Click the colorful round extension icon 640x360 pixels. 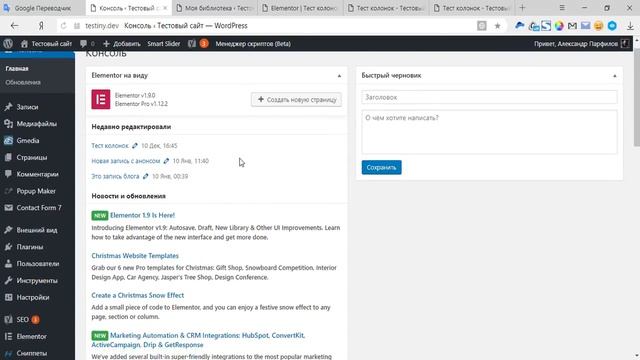[x=559, y=26]
